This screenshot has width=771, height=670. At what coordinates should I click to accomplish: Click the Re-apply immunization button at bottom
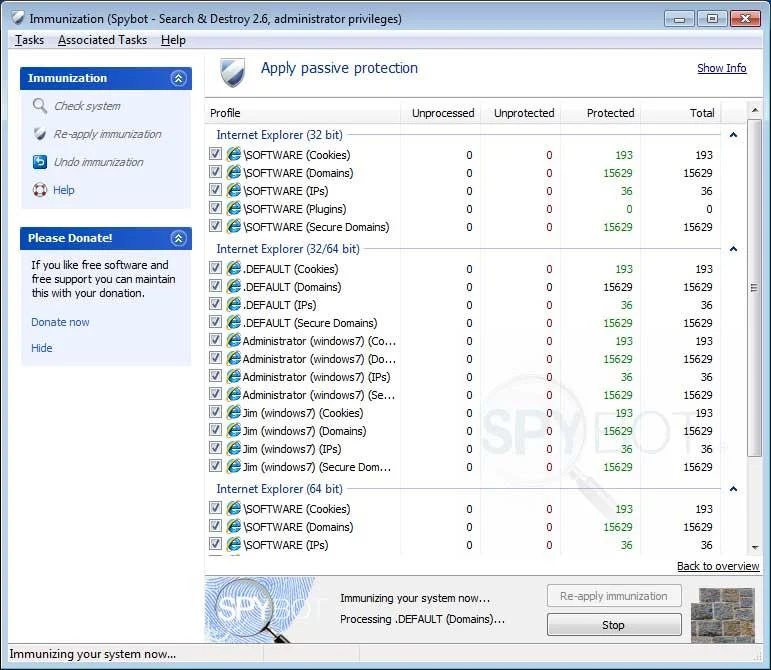pos(614,596)
